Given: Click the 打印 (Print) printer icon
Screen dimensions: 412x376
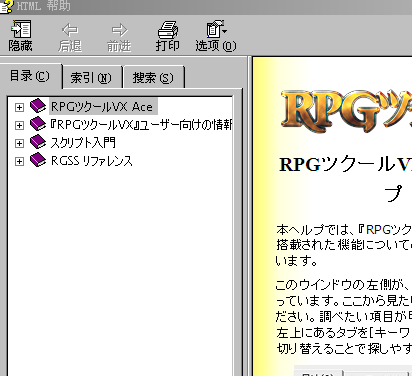Looking at the screenshot, I should (168, 30).
